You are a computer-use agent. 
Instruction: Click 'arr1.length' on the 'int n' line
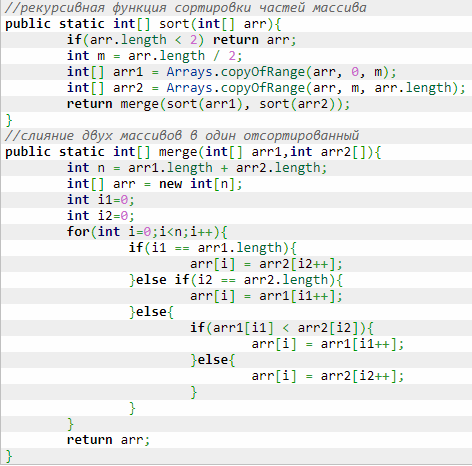coord(170,168)
